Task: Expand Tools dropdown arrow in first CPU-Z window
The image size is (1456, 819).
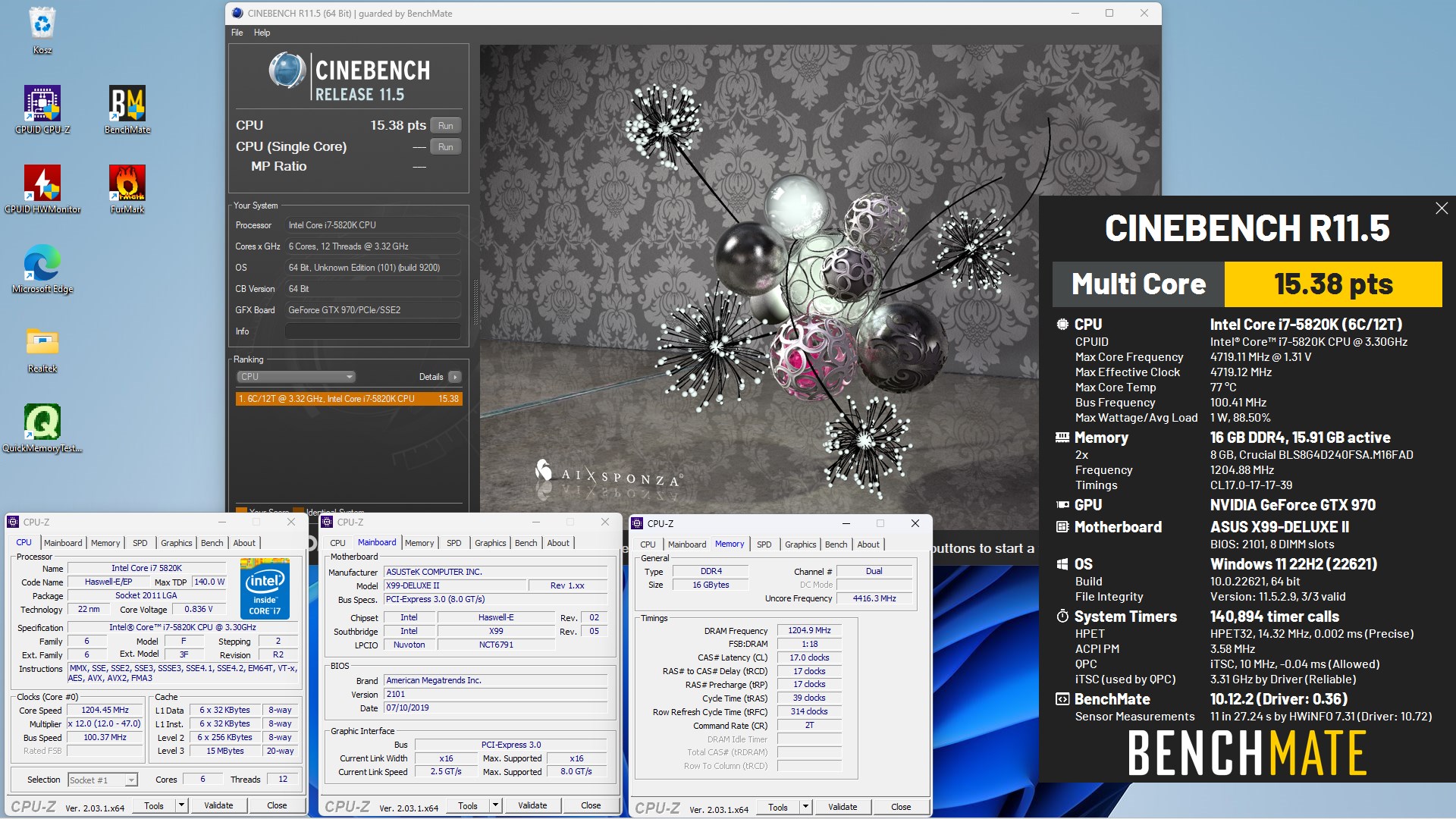Action: (181, 805)
